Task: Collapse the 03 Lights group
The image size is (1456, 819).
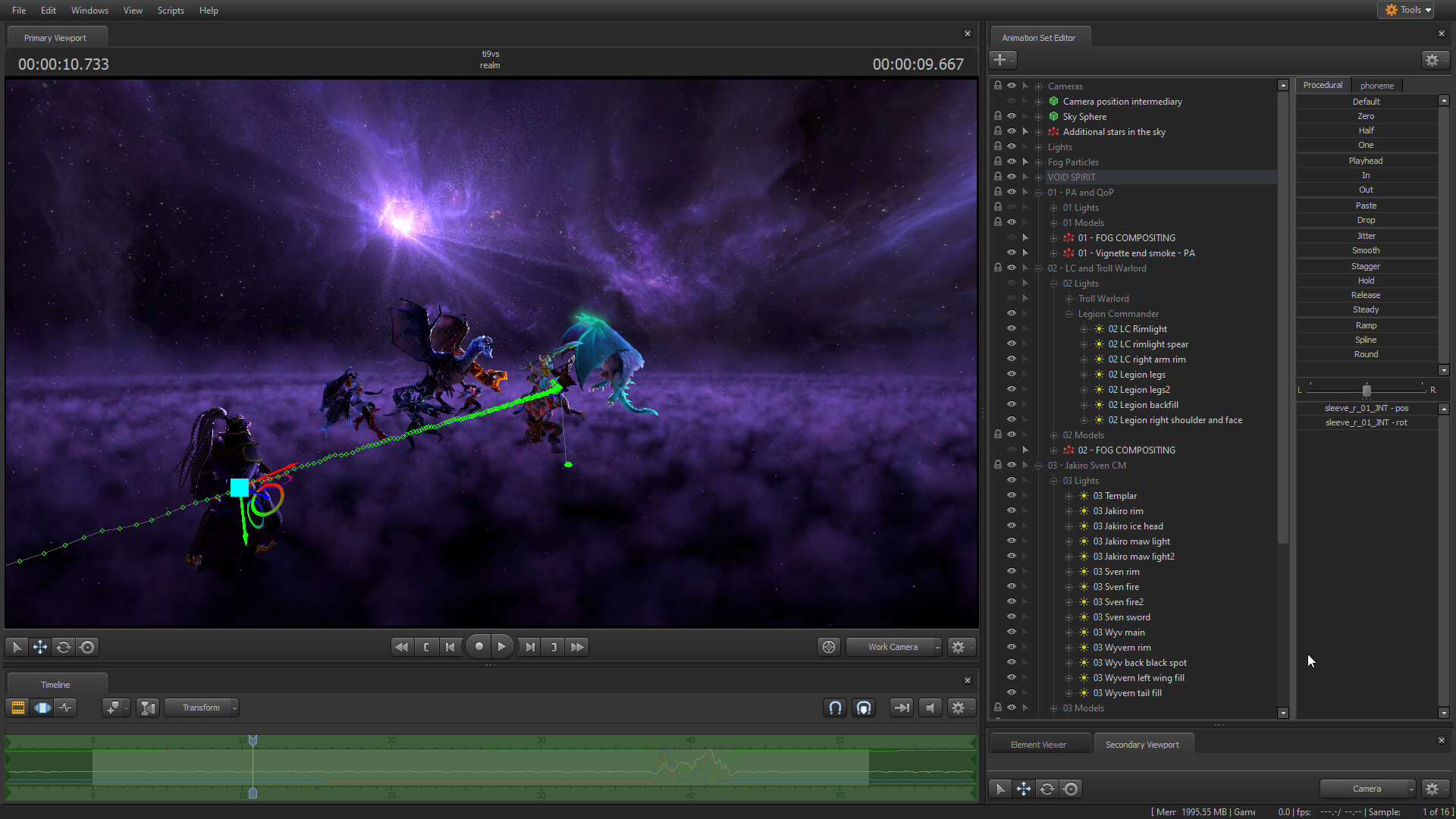Action: click(1054, 481)
